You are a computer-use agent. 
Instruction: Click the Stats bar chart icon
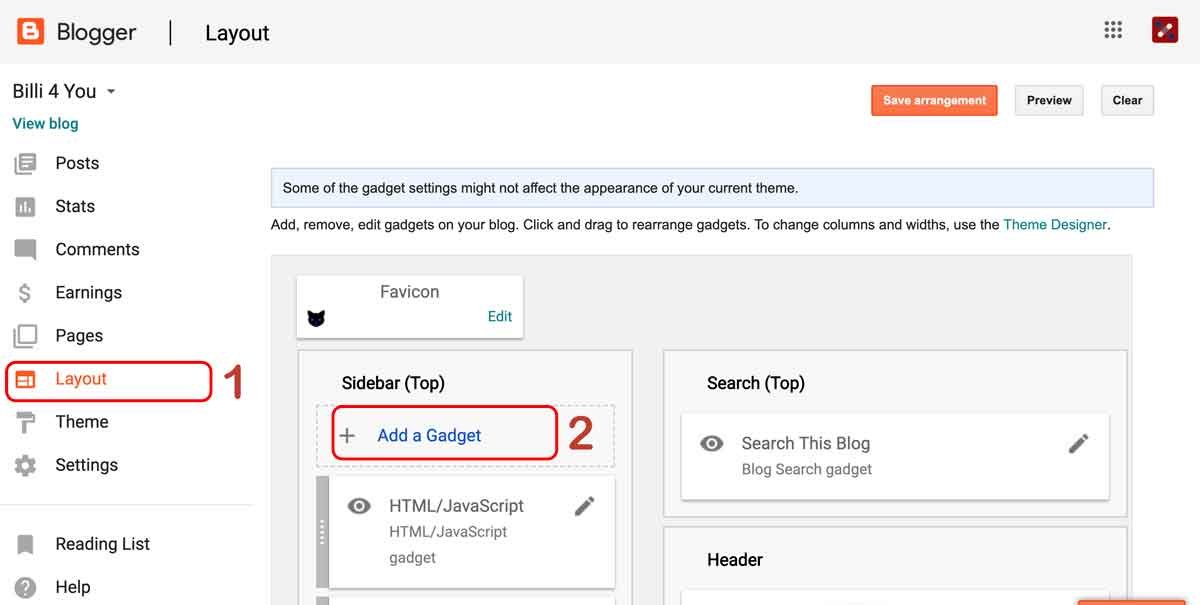pyautogui.click(x=26, y=207)
